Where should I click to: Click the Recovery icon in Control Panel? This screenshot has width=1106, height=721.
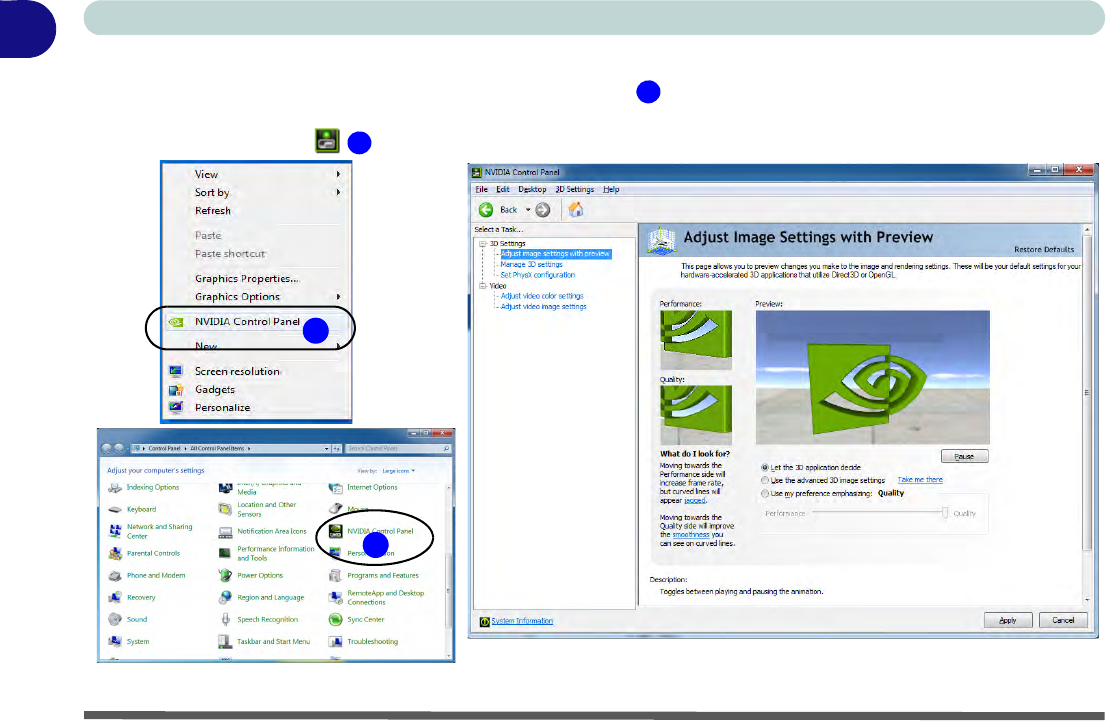(x=115, y=598)
